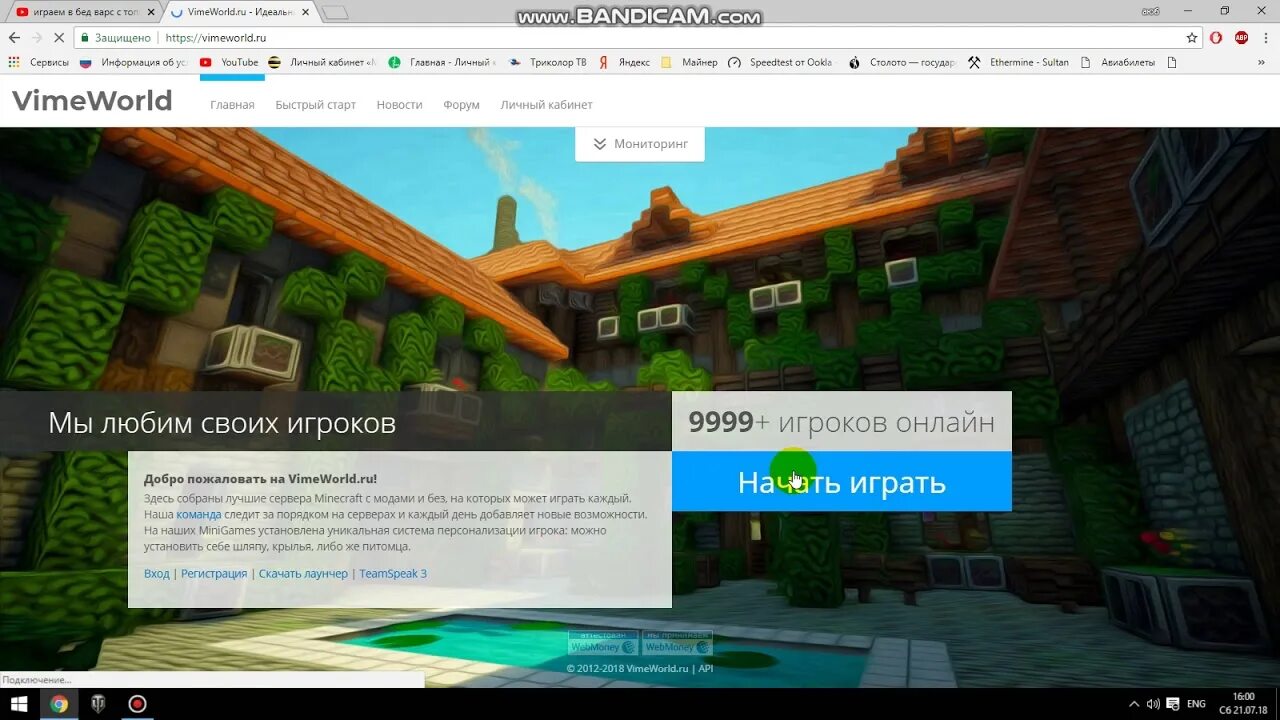
Task: Switch to Chrome in the taskbar
Action: 59,704
